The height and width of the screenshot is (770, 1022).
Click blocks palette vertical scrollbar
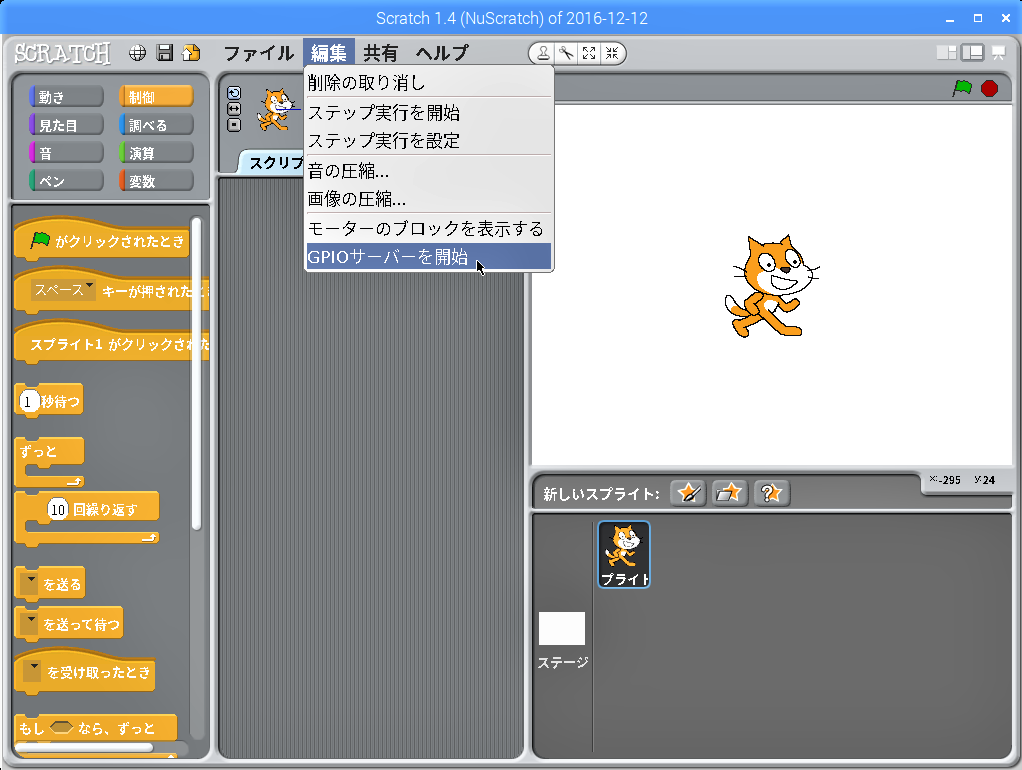pos(196,373)
